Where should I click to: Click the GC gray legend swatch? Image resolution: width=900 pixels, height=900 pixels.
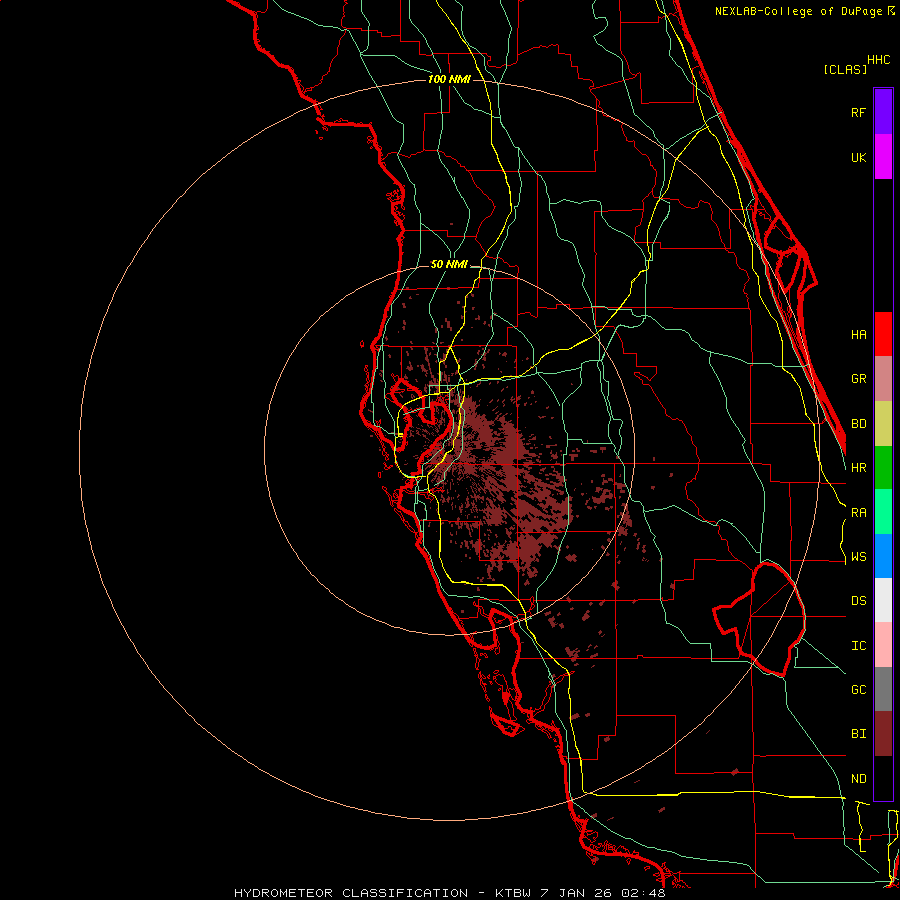point(883,689)
